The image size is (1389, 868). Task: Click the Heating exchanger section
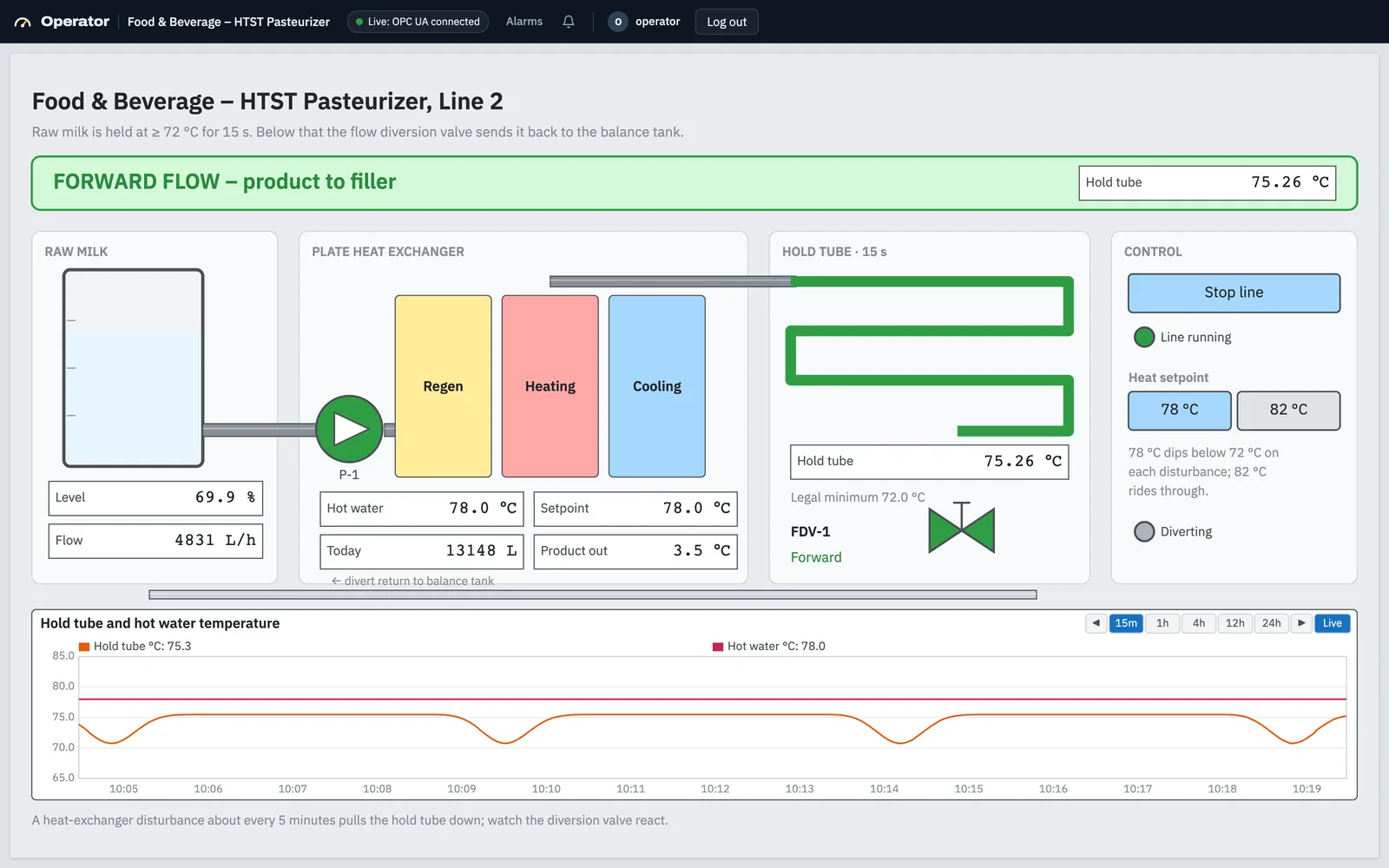point(550,386)
